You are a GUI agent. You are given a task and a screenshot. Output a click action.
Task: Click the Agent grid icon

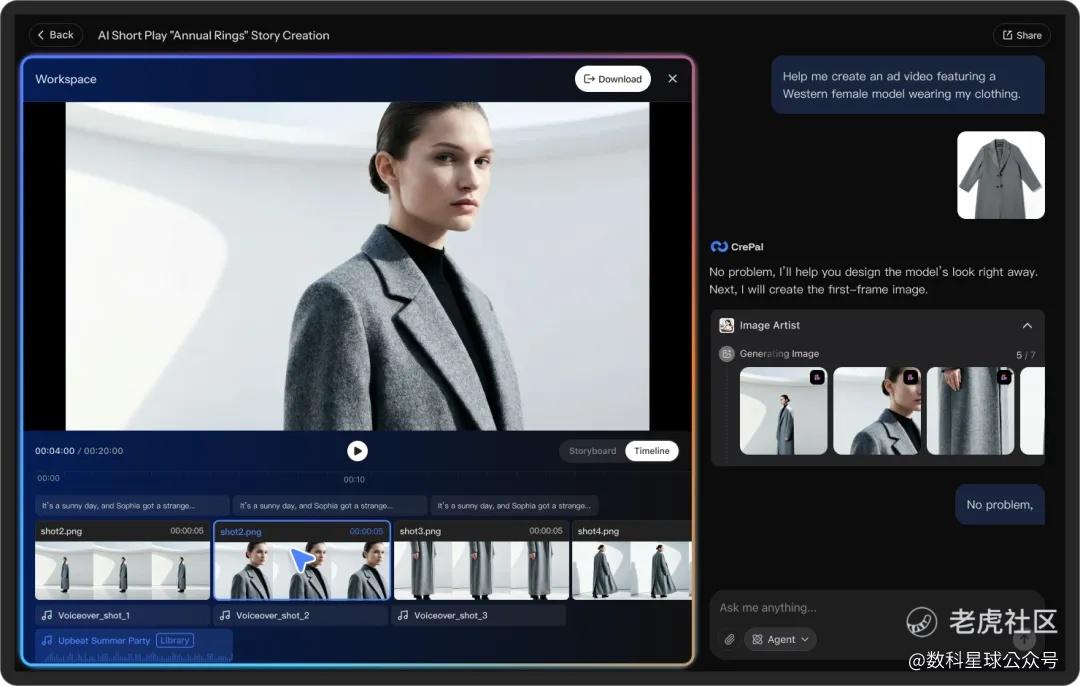757,639
